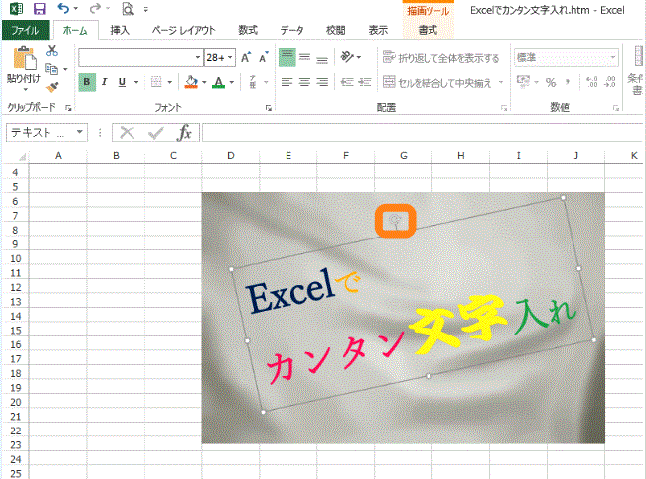
Task: Expand the Name Box dropdown arrow
Action: pyautogui.click(x=80, y=132)
